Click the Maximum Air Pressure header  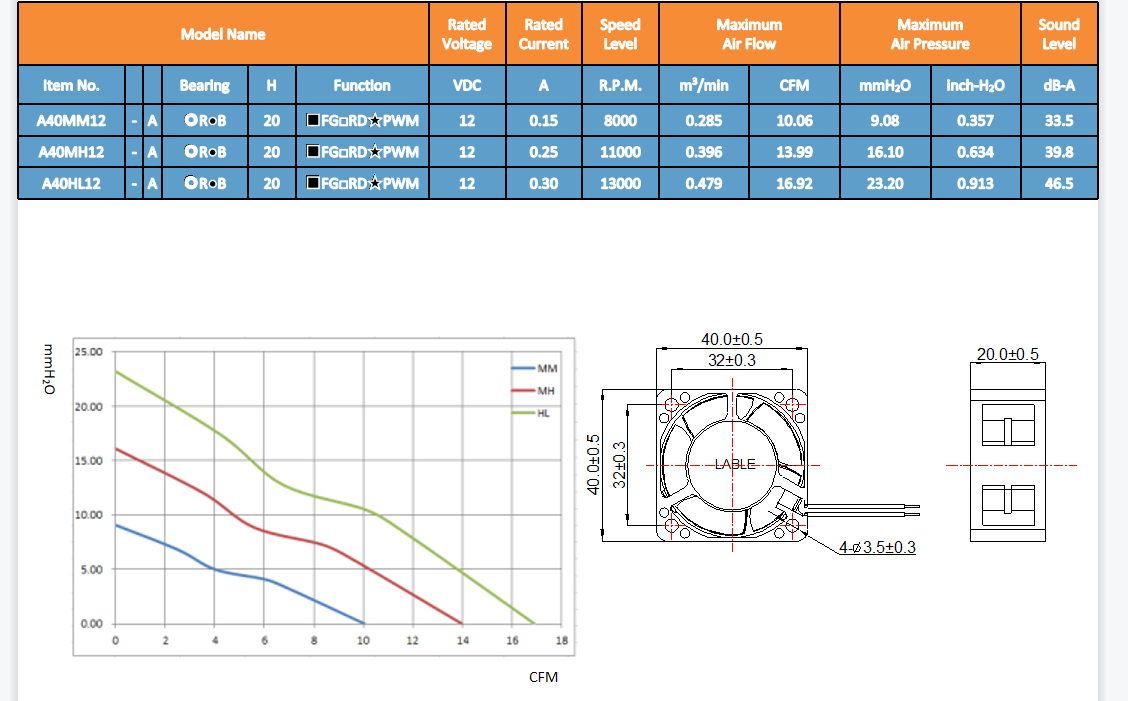(930, 34)
